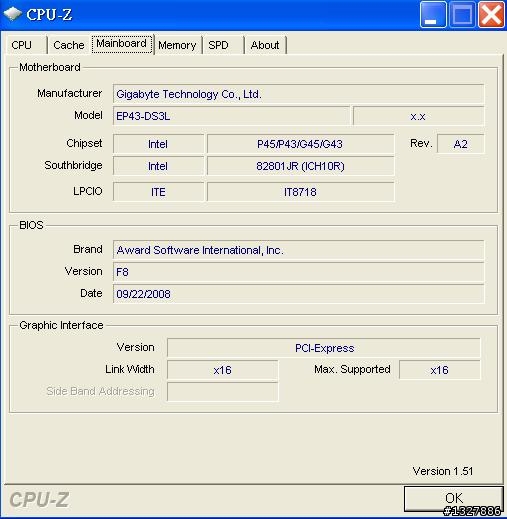Select BIOS Version field F8
The width and height of the screenshot is (507, 519).
click(x=298, y=272)
